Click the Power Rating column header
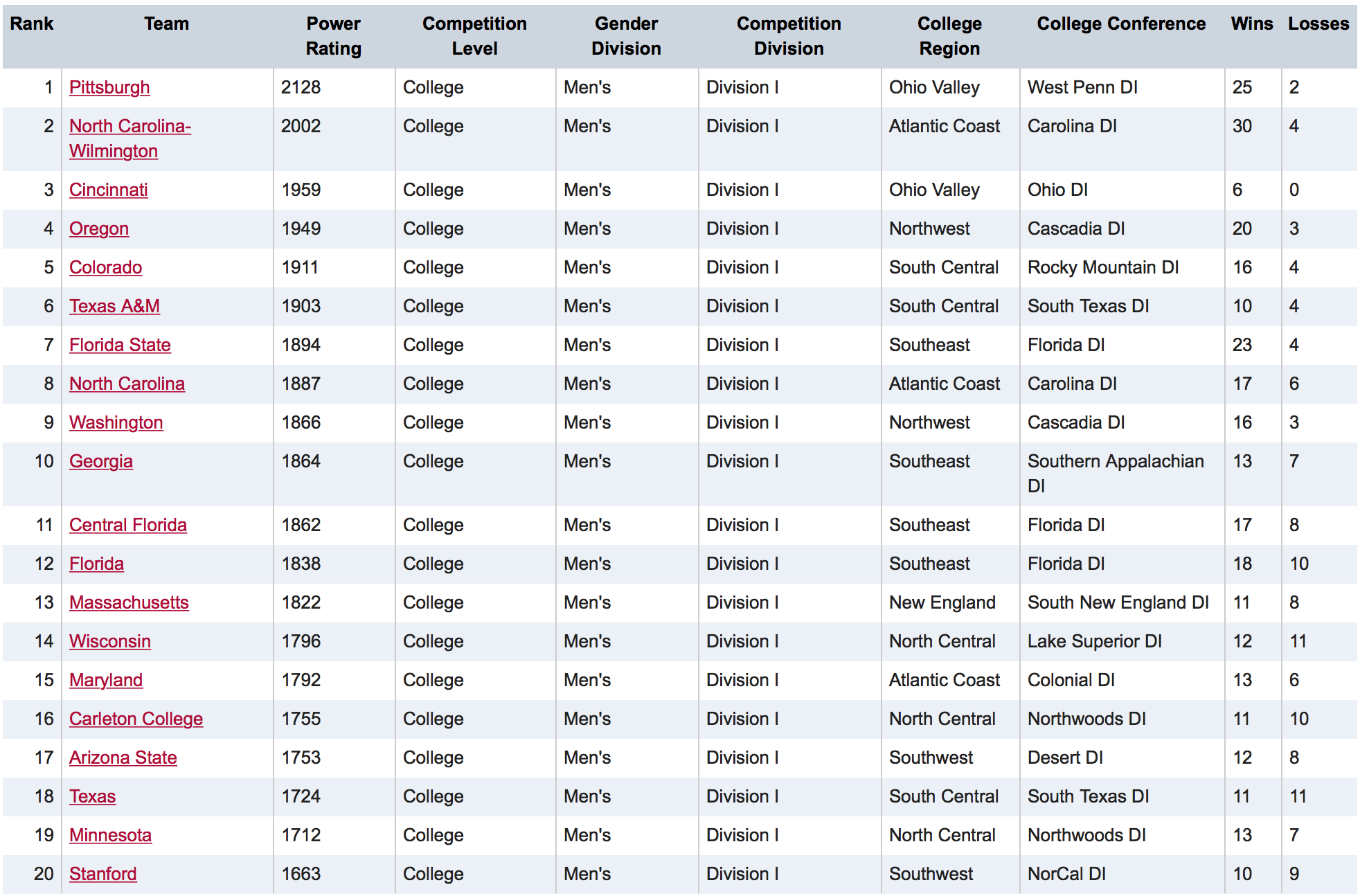The height and width of the screenshot is (896, 1360). tap(334, 36)
